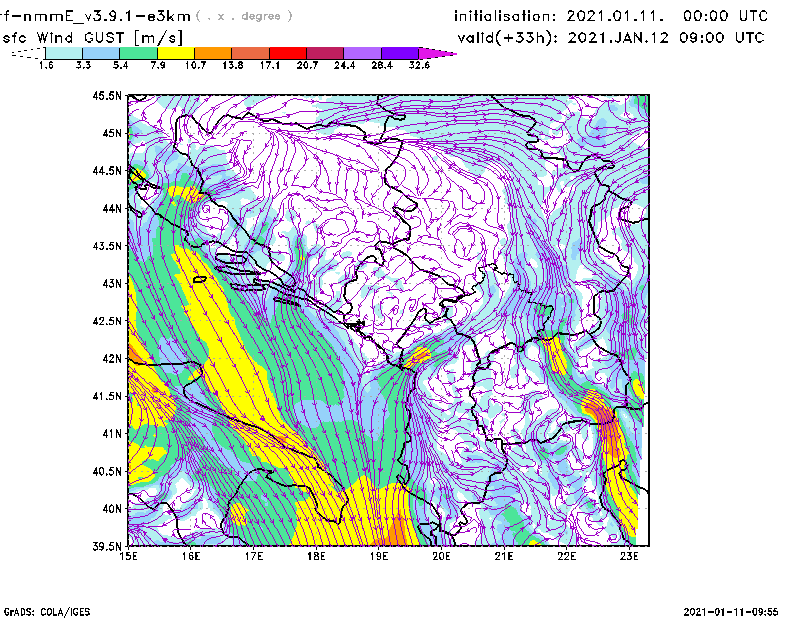Click the 41N latitude label
Image resolution: width=800 pixels, height=618 pixels.
pyautogui.click(x=112, y=434)
